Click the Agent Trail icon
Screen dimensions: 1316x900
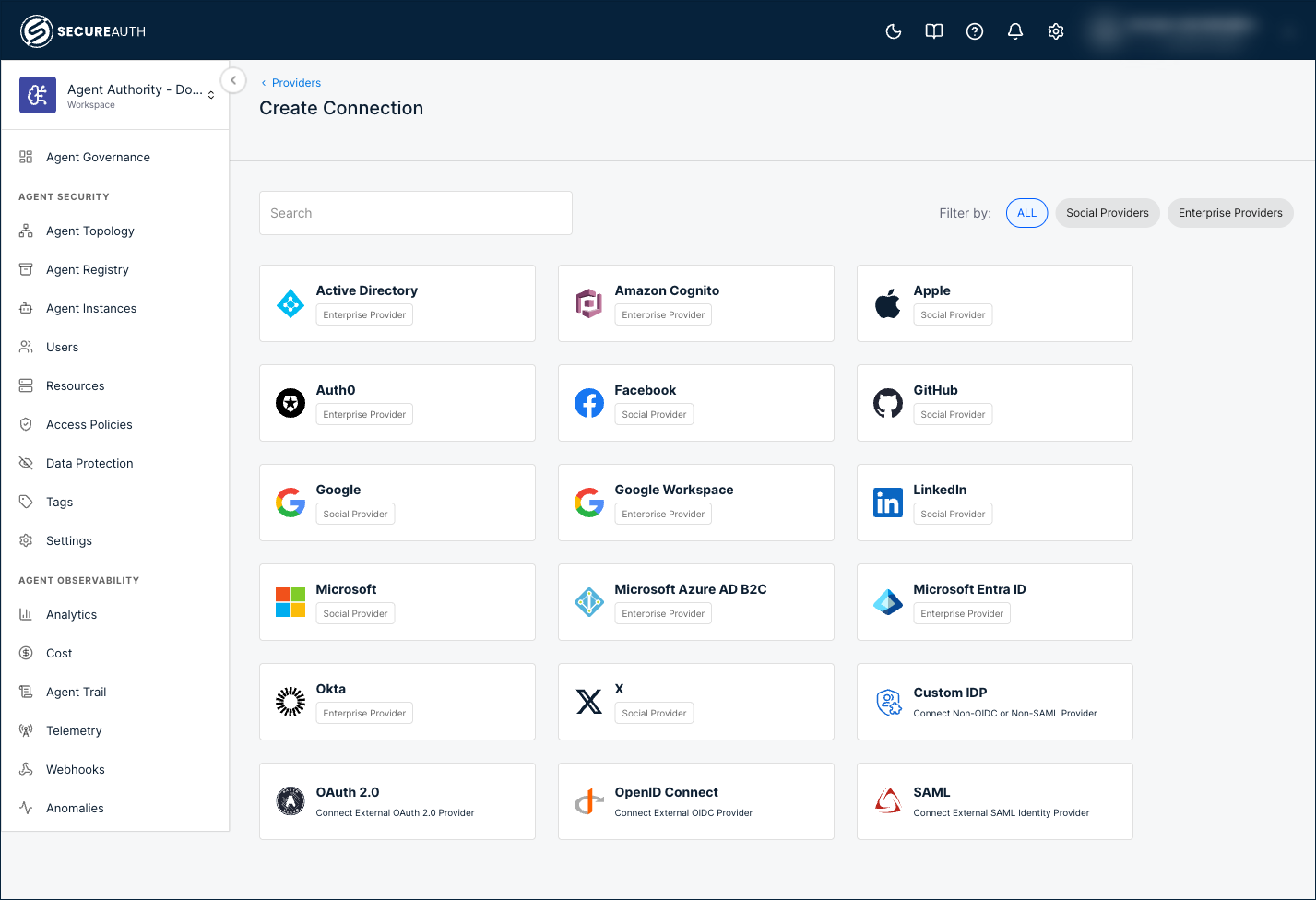(x=26, y=693)
